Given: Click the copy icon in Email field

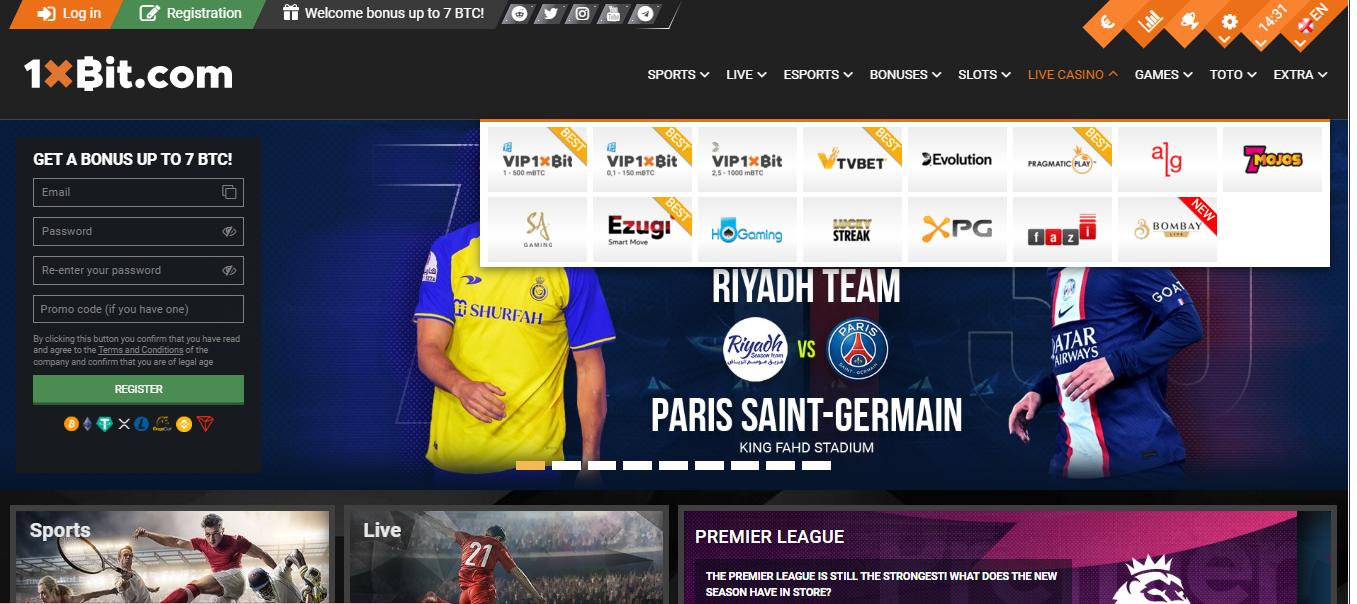Looking at the screenshot, I should click(x=229, y=192).
